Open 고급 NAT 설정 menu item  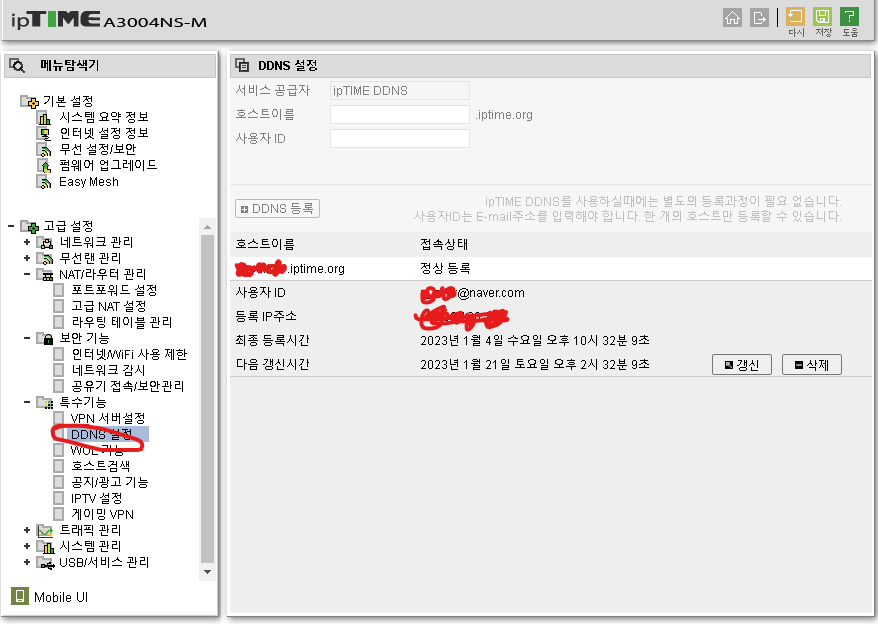click(109, 306)
